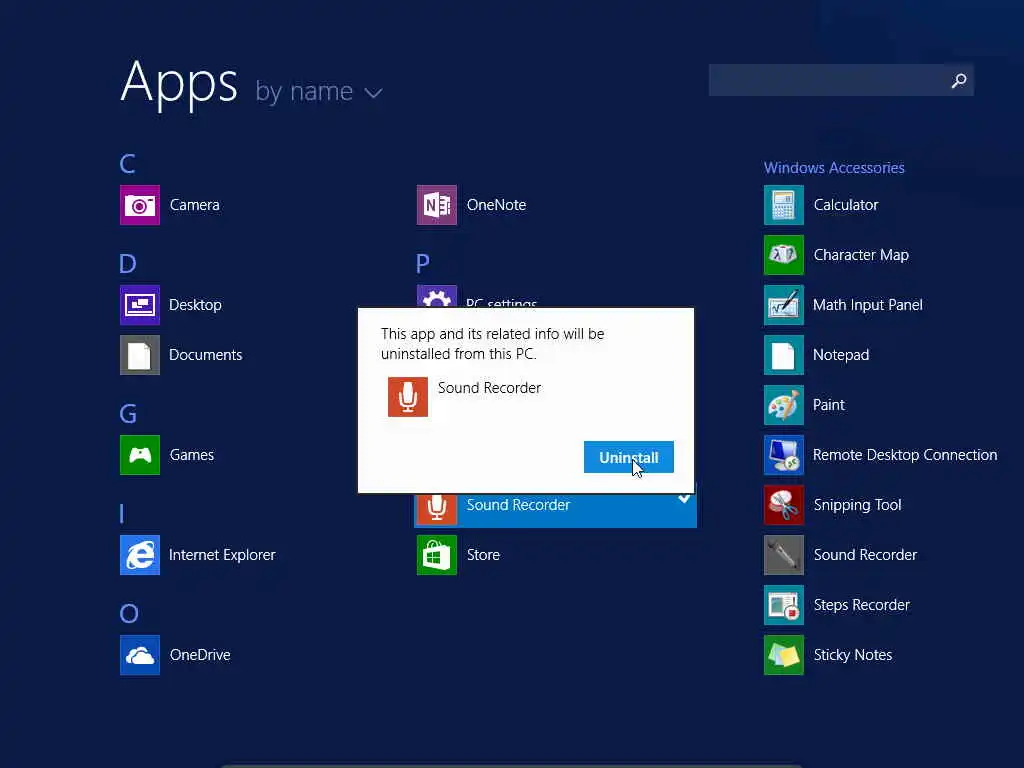Launch the Paint icon
Image resolution: width=1024 pixels, height=768 pixels.
point(784,405)
